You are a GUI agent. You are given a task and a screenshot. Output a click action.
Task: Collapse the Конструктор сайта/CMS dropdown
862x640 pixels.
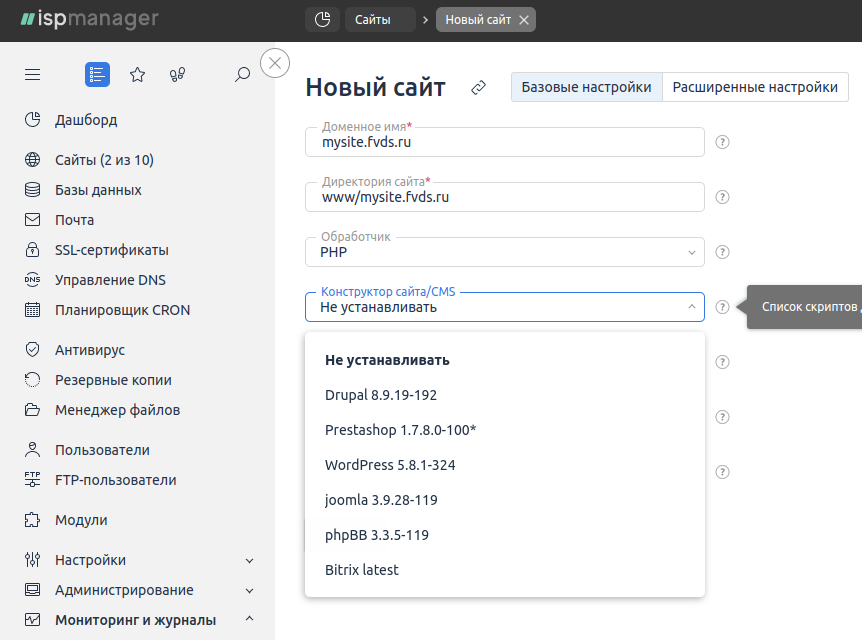click(x=505, y=307)
